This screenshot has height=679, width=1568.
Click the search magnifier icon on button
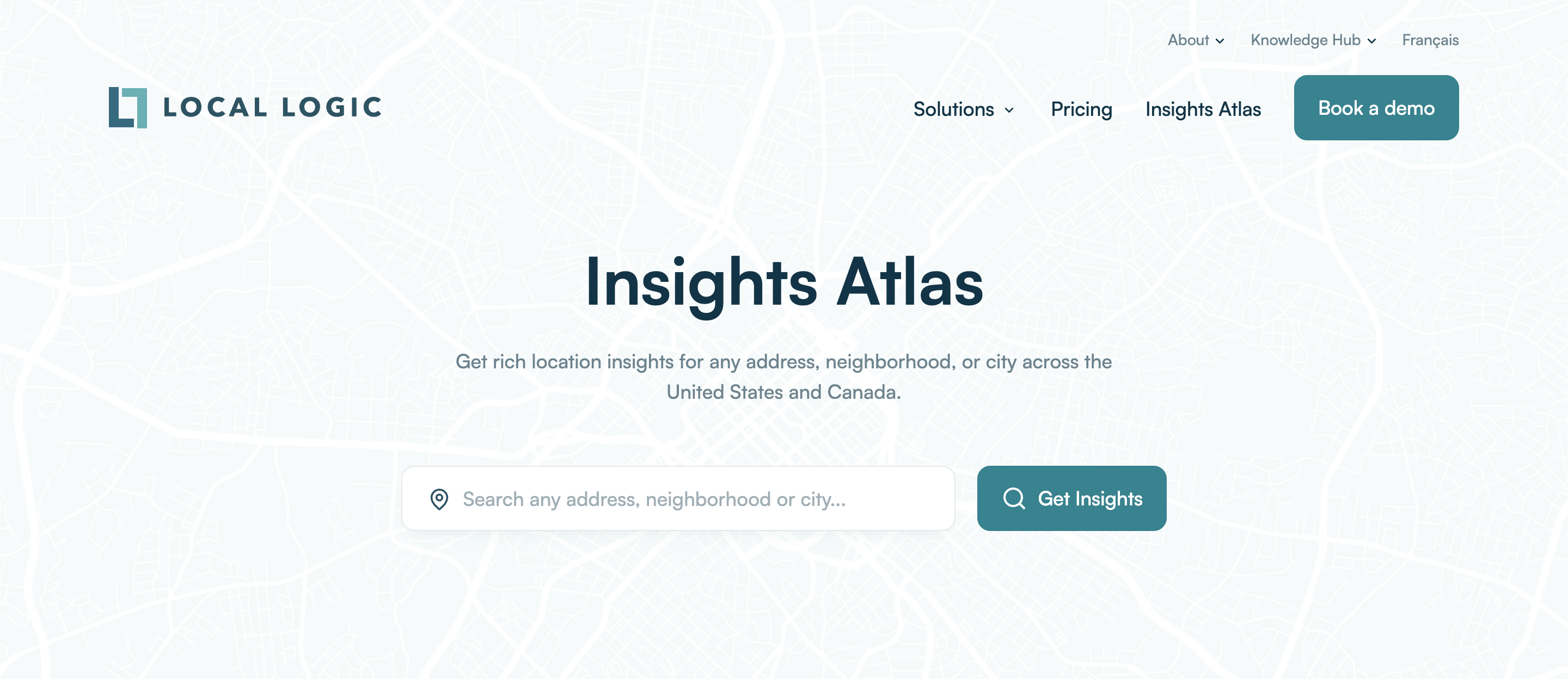[x=1014, y=498]
